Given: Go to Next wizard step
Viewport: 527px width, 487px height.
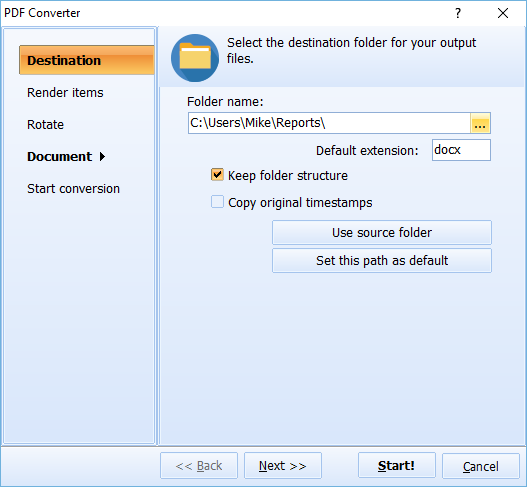Looking at the screenshot, I should pos(283,465).
